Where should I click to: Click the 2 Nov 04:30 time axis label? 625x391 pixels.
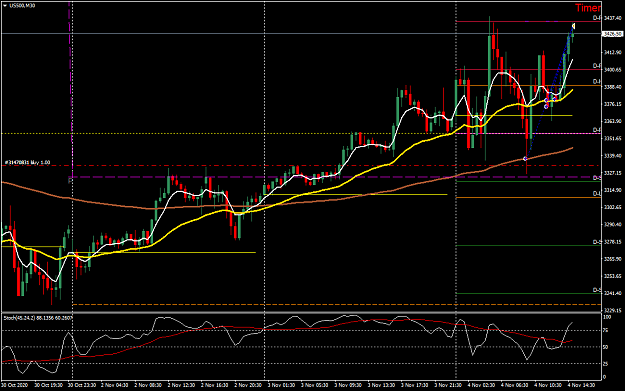click(x=114, y=385)
